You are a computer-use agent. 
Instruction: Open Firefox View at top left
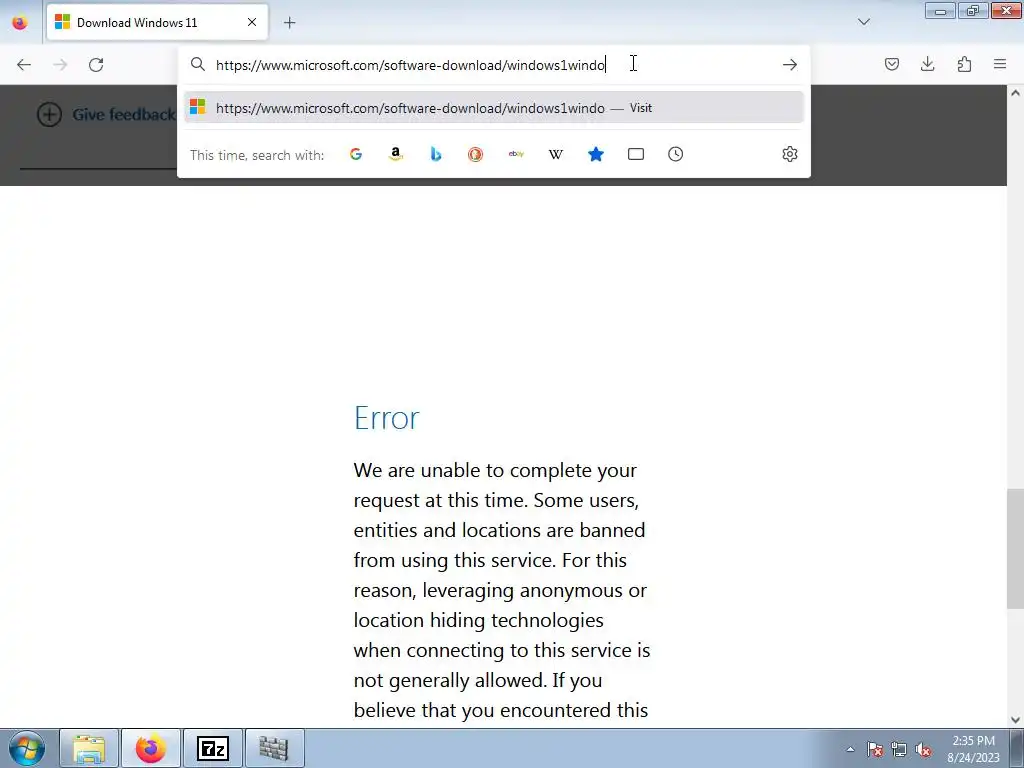coord(20,22)
